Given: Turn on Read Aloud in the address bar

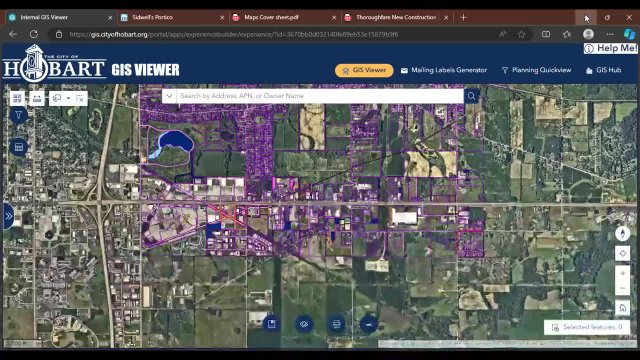Looking at the screenshot, I should point(502,34).
